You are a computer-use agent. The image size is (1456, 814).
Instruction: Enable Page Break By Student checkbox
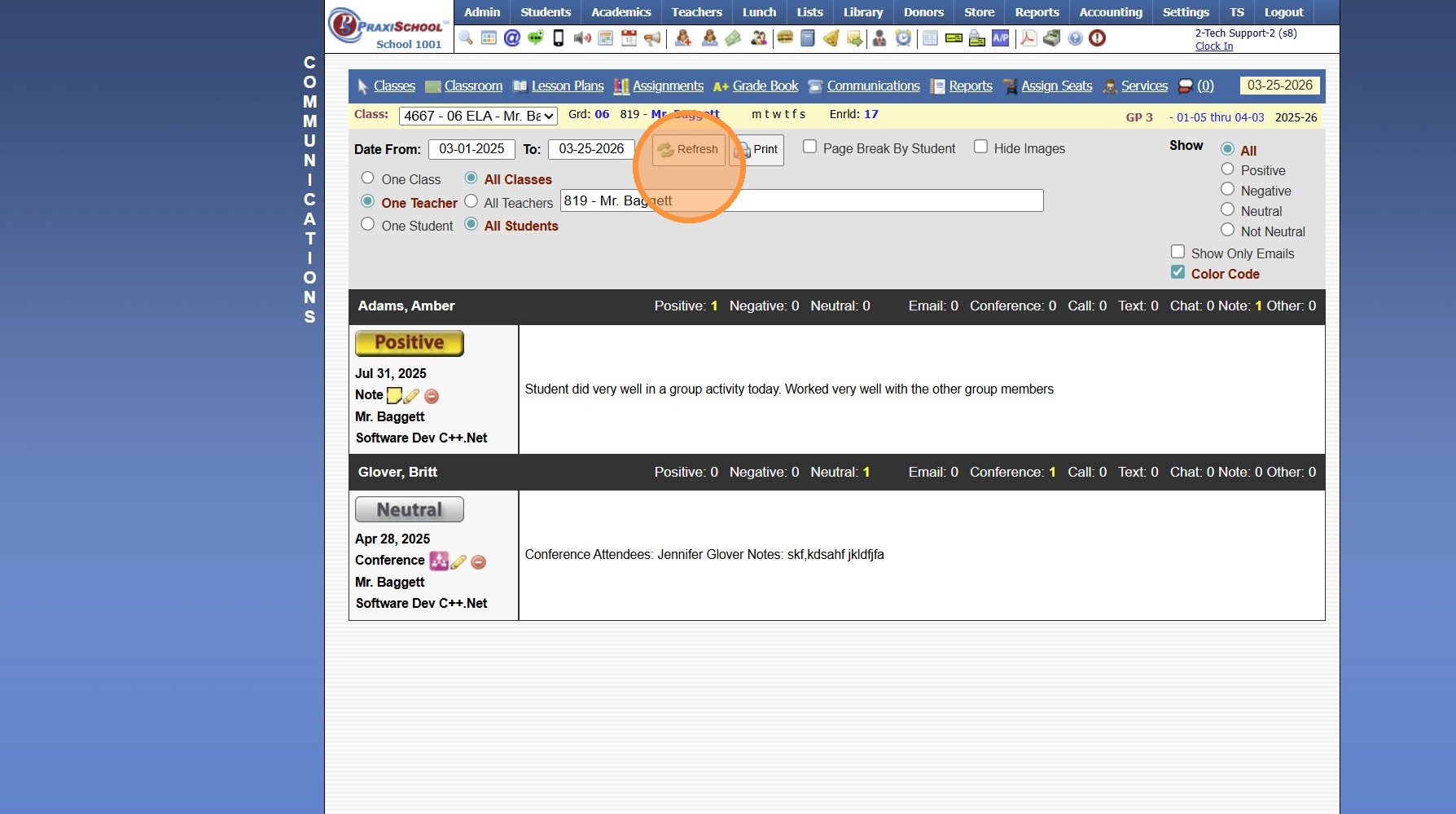pos(810,147)
